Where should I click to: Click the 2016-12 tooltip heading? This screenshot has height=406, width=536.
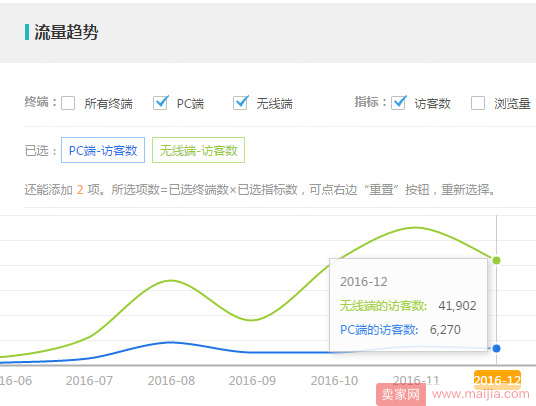[x=364, y=282]
